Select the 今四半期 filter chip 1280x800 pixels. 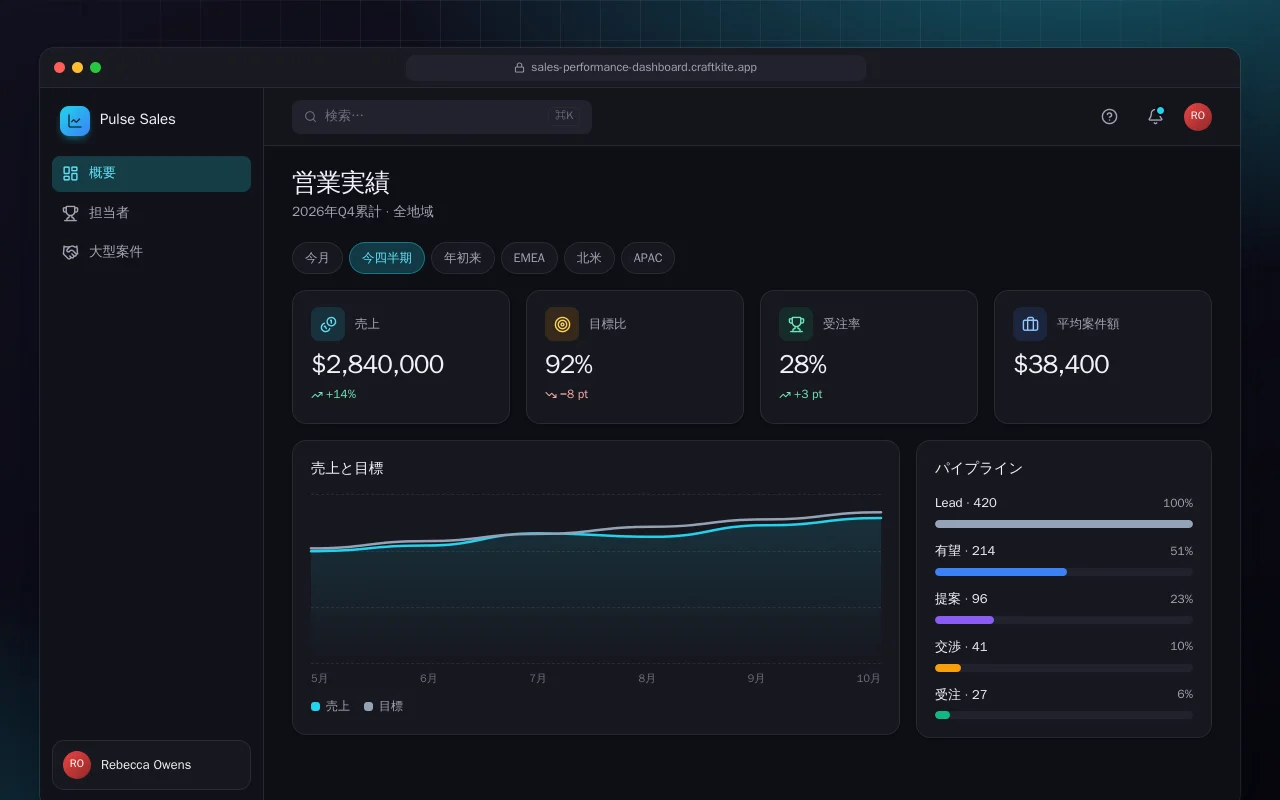(387, 258)
